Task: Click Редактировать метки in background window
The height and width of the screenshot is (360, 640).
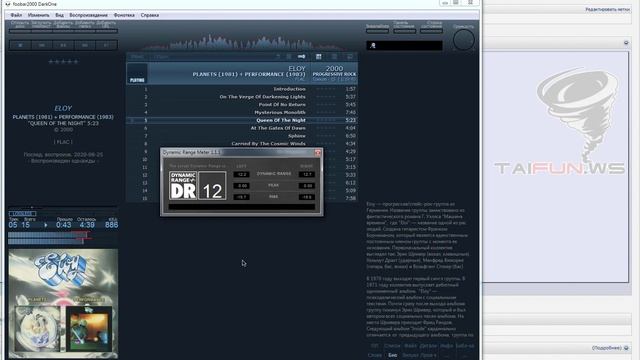Action: click(607, 9)
